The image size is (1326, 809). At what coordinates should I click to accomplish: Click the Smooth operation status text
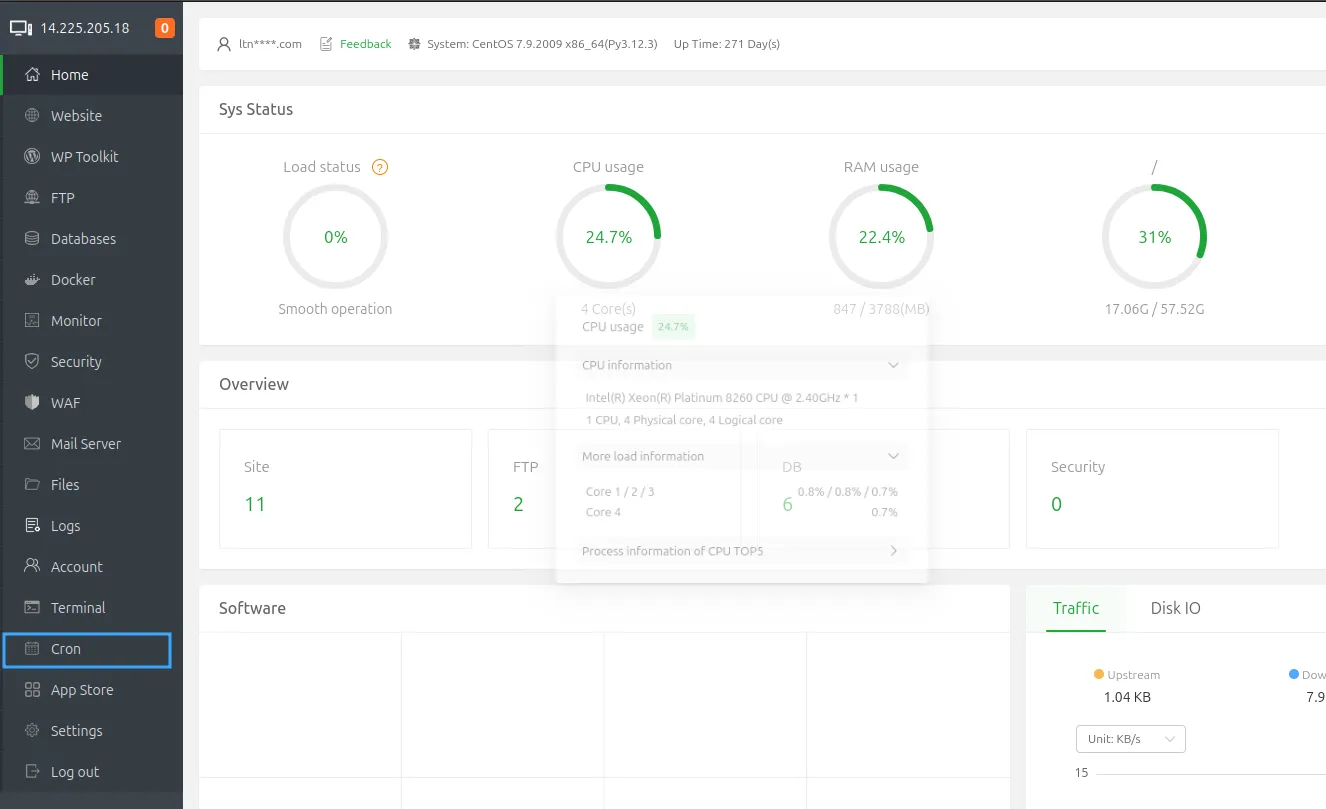pos(335,309)
